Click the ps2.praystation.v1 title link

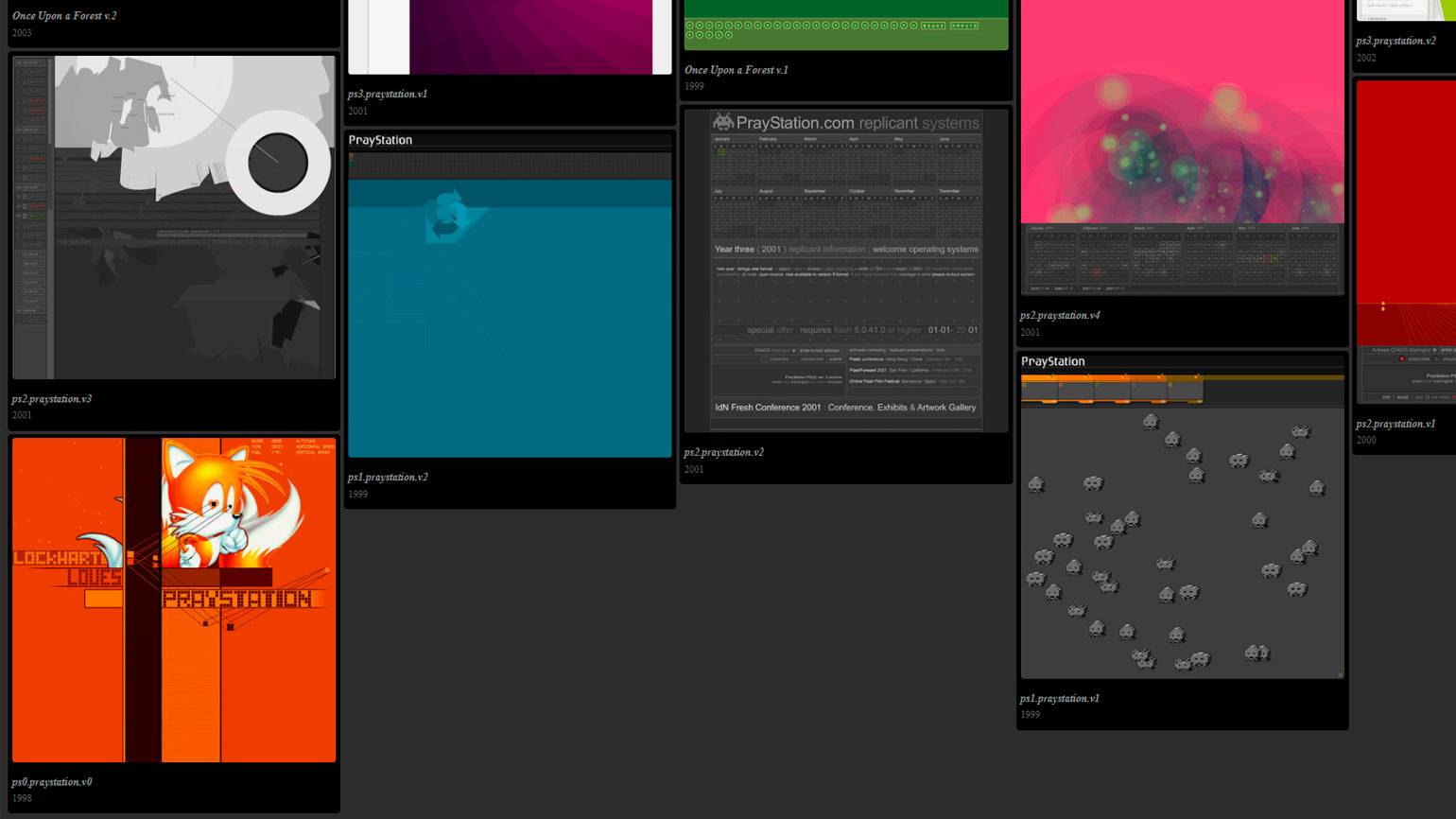click(x=1395, y=424)
